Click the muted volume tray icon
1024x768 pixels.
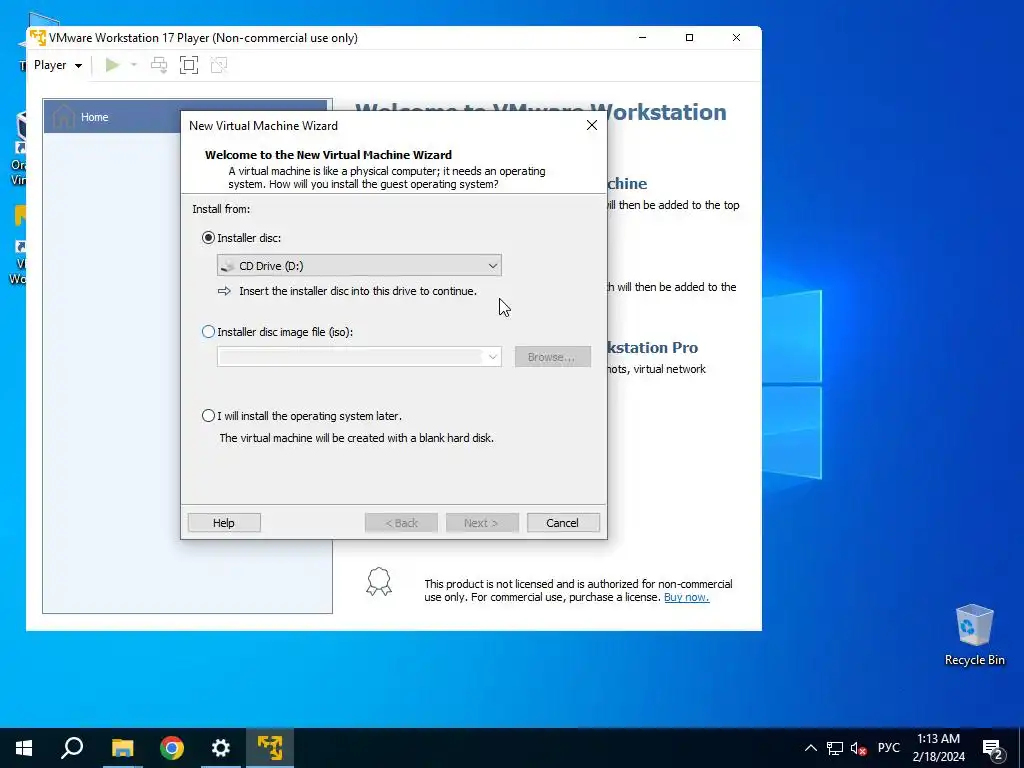coord(859,748)
